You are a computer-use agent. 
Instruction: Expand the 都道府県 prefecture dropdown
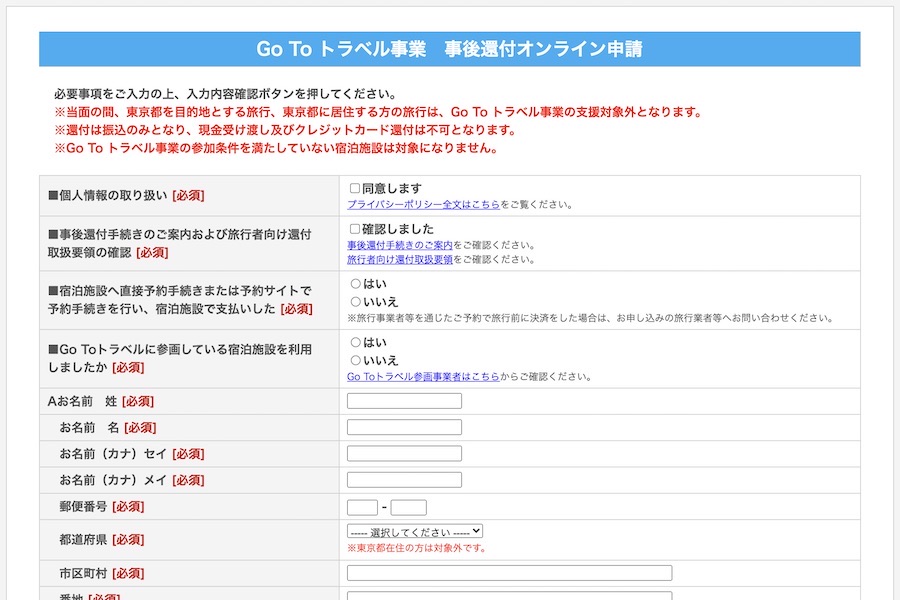(x=414, y=531)
